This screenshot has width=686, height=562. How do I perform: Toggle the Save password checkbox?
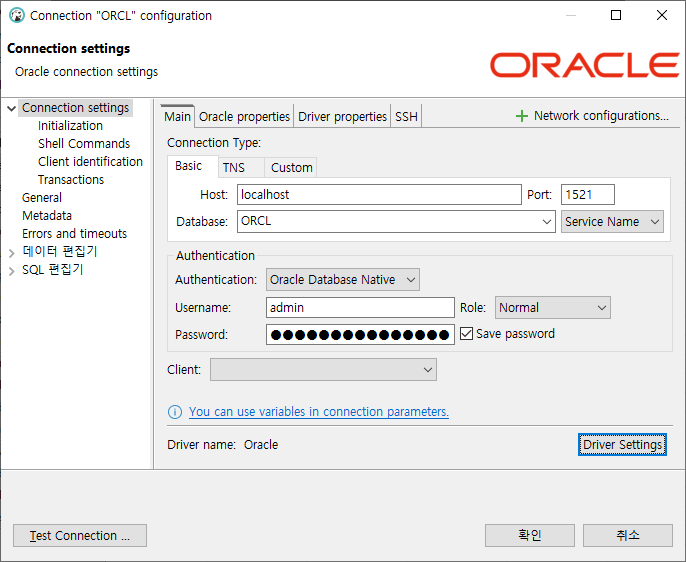pos(466,334)
